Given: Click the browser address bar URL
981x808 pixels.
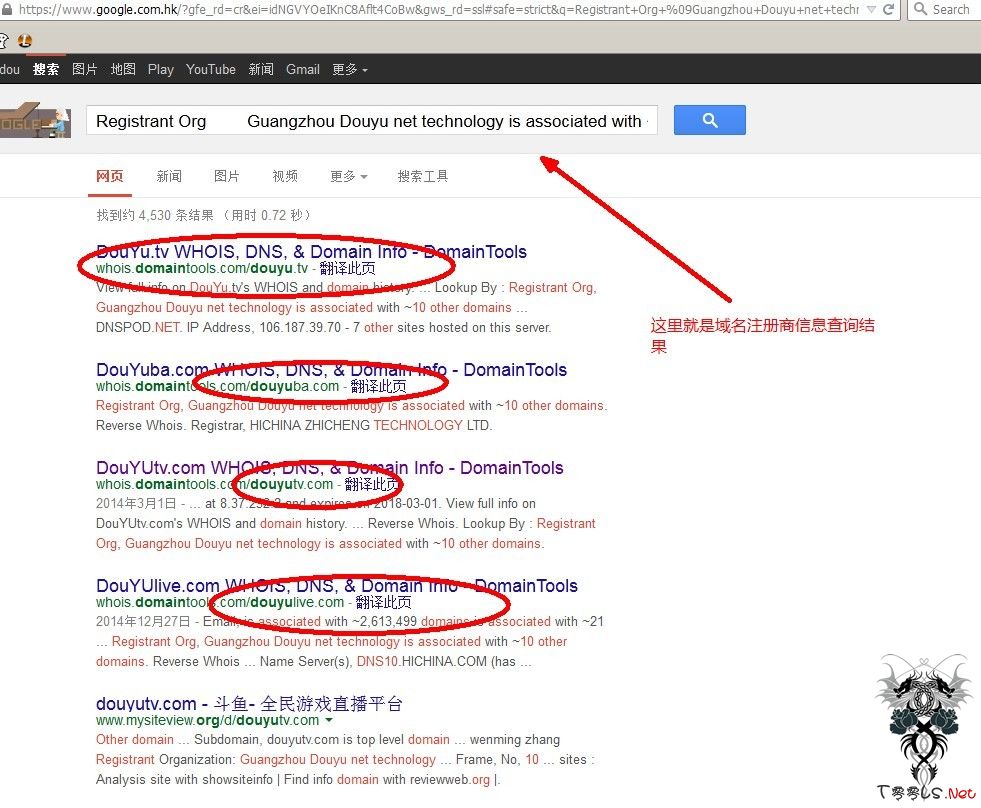Looking at the screenshot, I should (438, 9).
